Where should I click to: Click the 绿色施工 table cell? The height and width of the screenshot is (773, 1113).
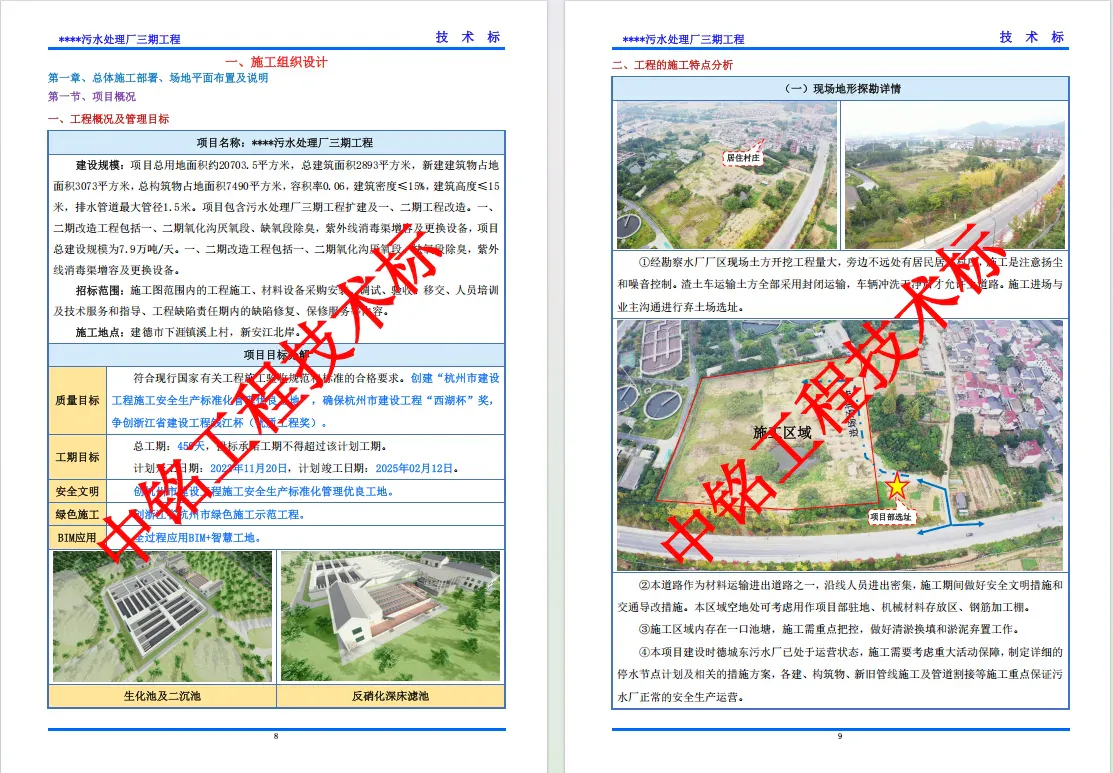tap(77, 515)
